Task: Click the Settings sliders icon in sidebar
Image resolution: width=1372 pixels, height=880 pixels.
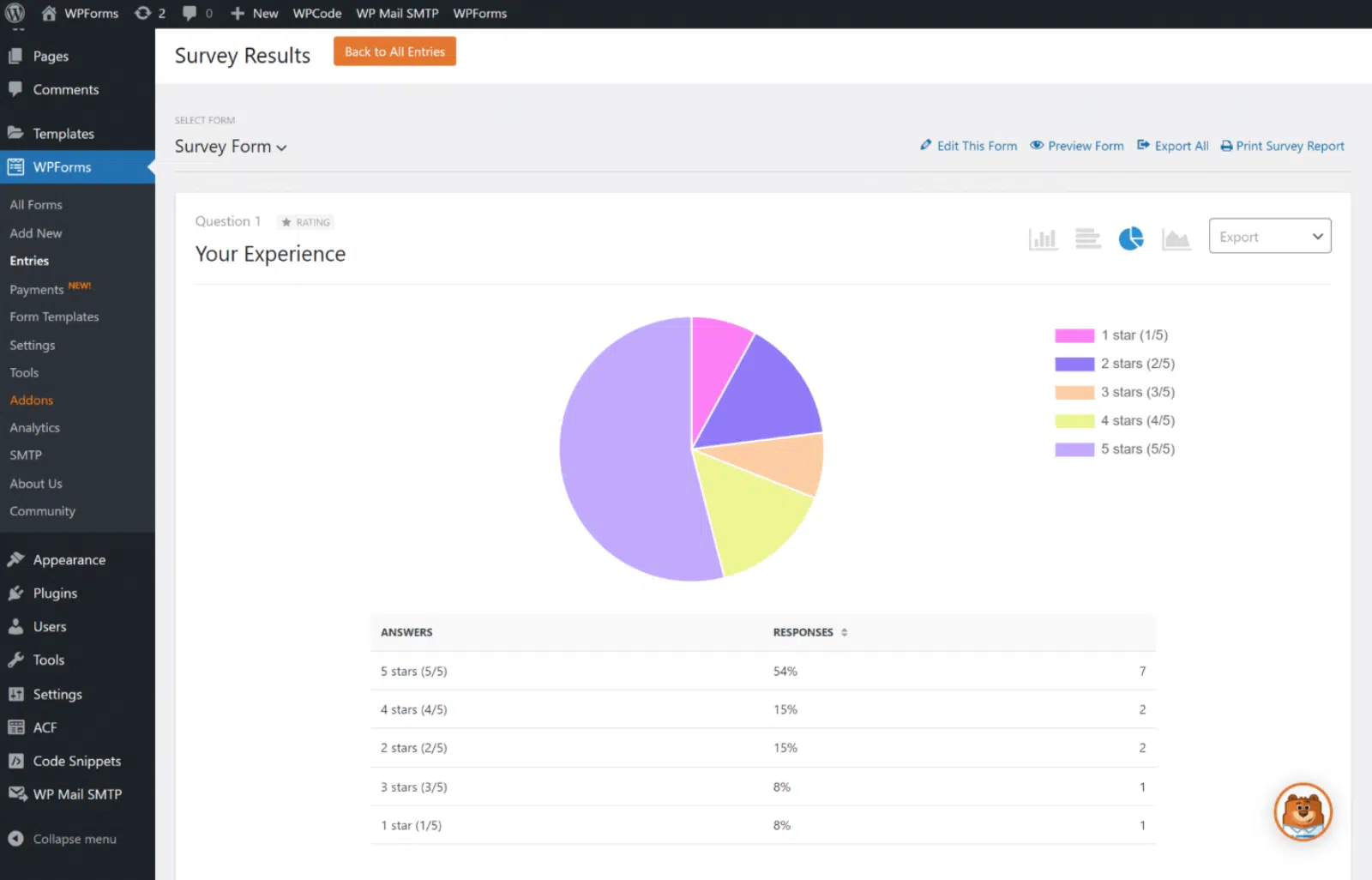Action: click(15, 694)
